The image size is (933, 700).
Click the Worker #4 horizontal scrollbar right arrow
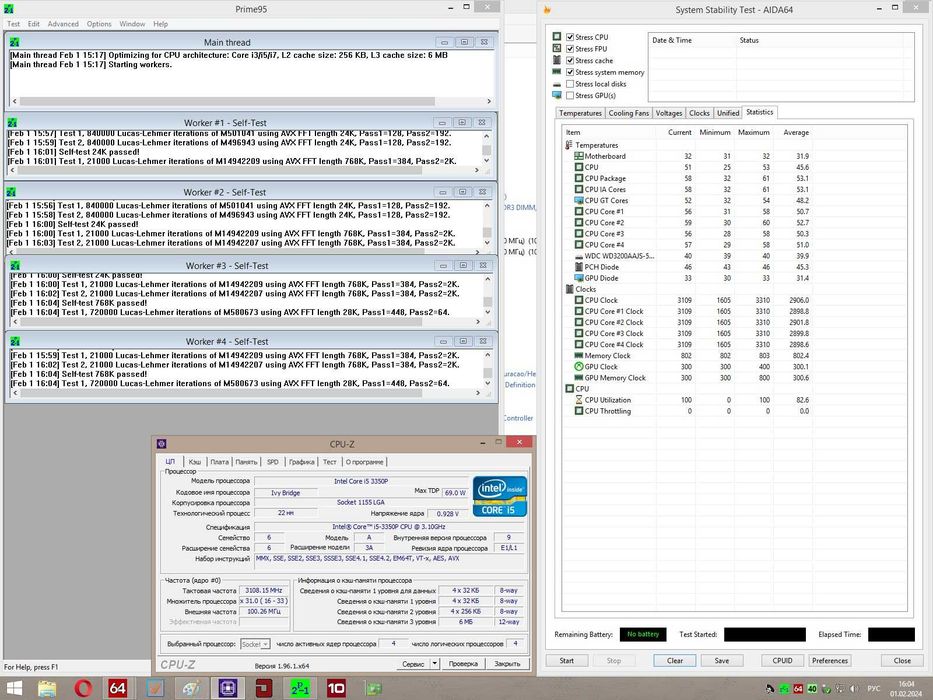coord(478,393)
